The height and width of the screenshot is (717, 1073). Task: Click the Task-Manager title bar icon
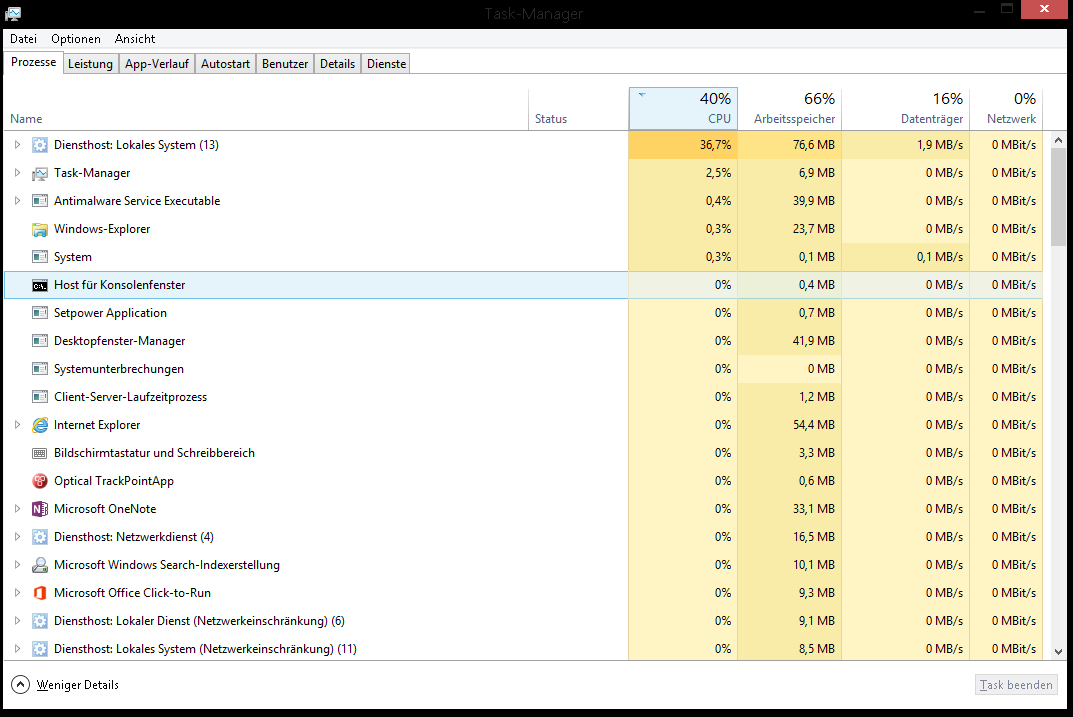point(13,13)
